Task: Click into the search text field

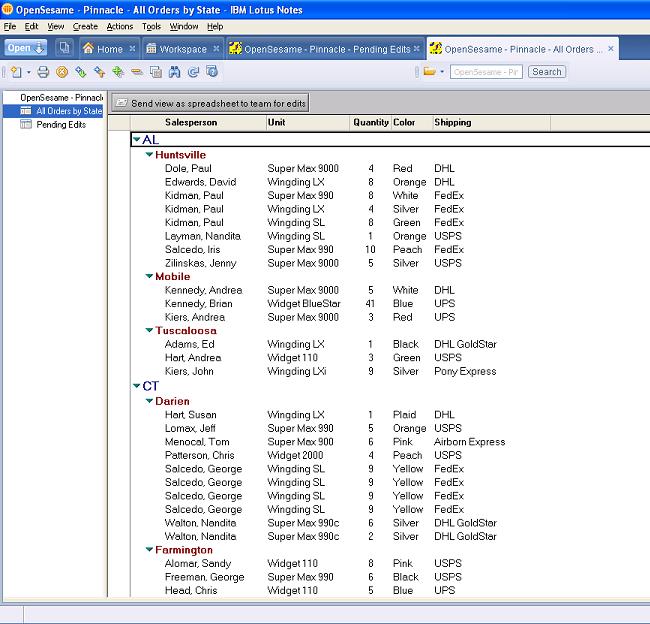Action: [x=485, y=72]
